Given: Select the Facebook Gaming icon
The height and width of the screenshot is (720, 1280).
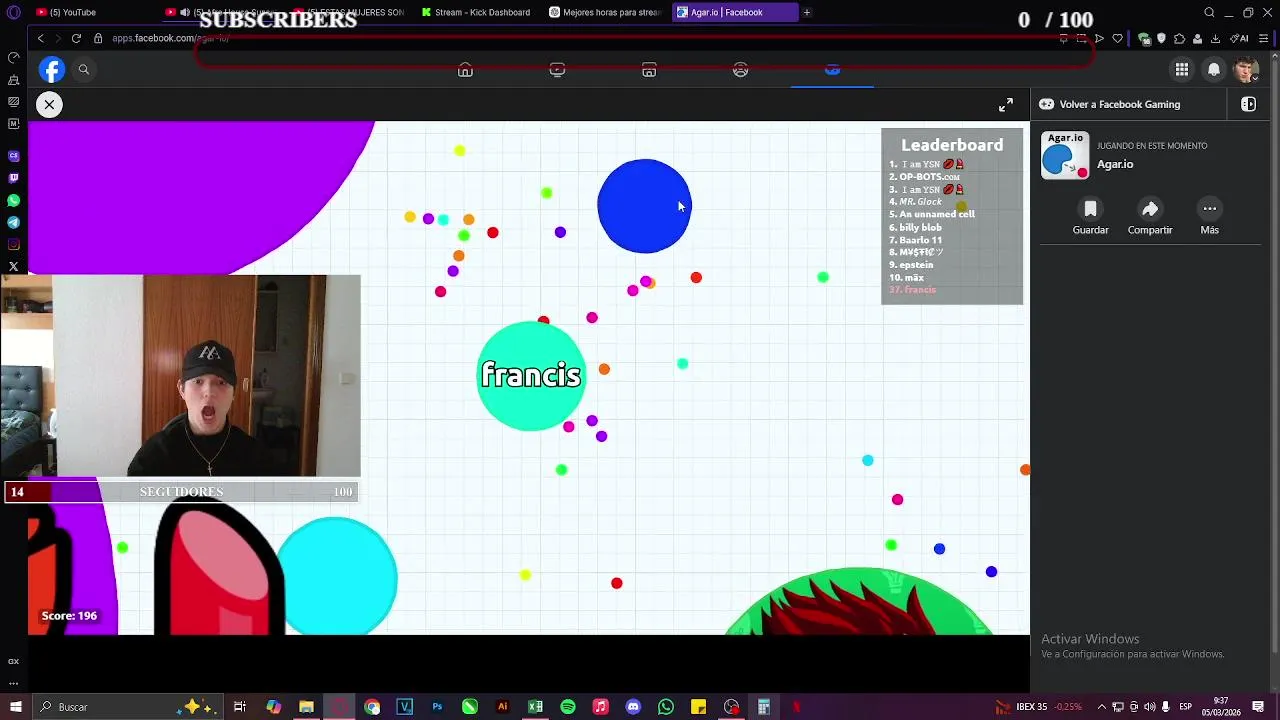Looking at the screenshot, I should click(832, 70).
